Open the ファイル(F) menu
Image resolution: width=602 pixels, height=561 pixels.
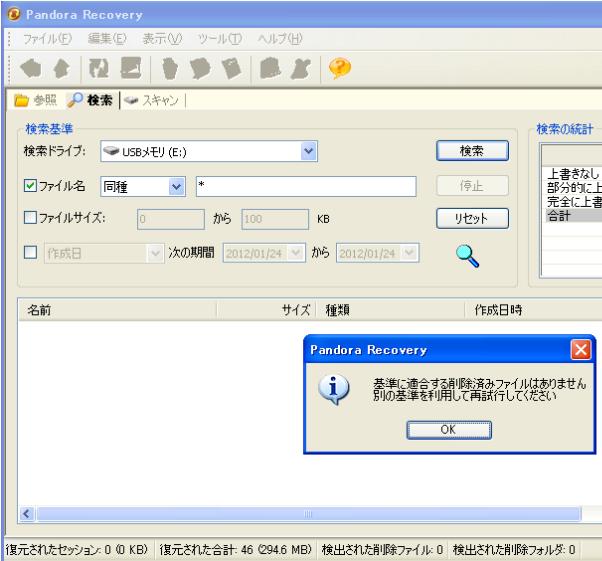(x=48, y=39)
